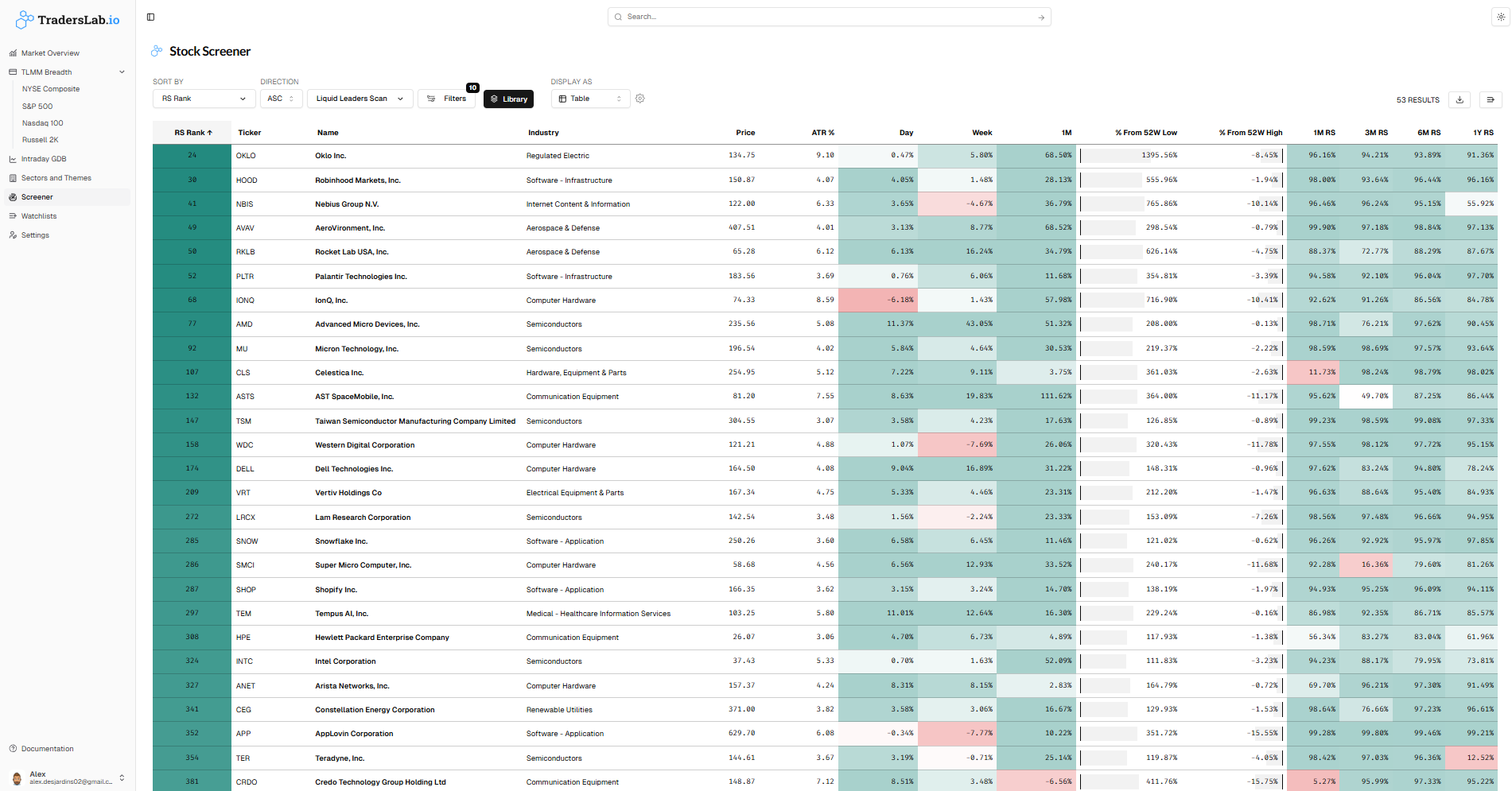Open the Library button
The width and height of the screenshot is (1512, 791).
point(508,99)
